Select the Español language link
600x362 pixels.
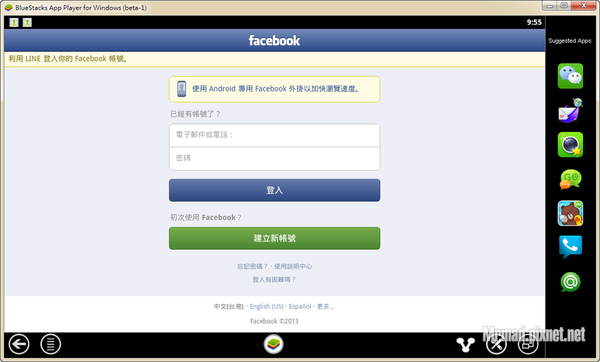click(x=300, y=307)
